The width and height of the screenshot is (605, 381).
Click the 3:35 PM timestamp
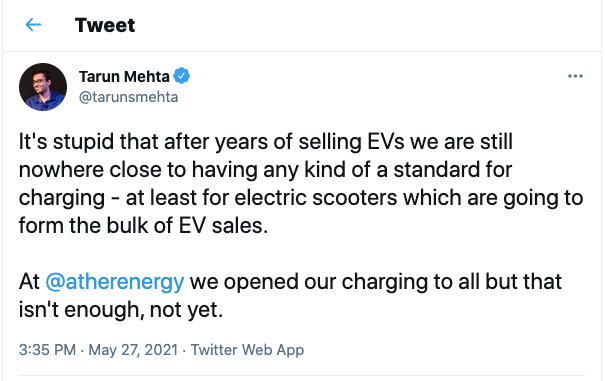(x=47, y=350)
